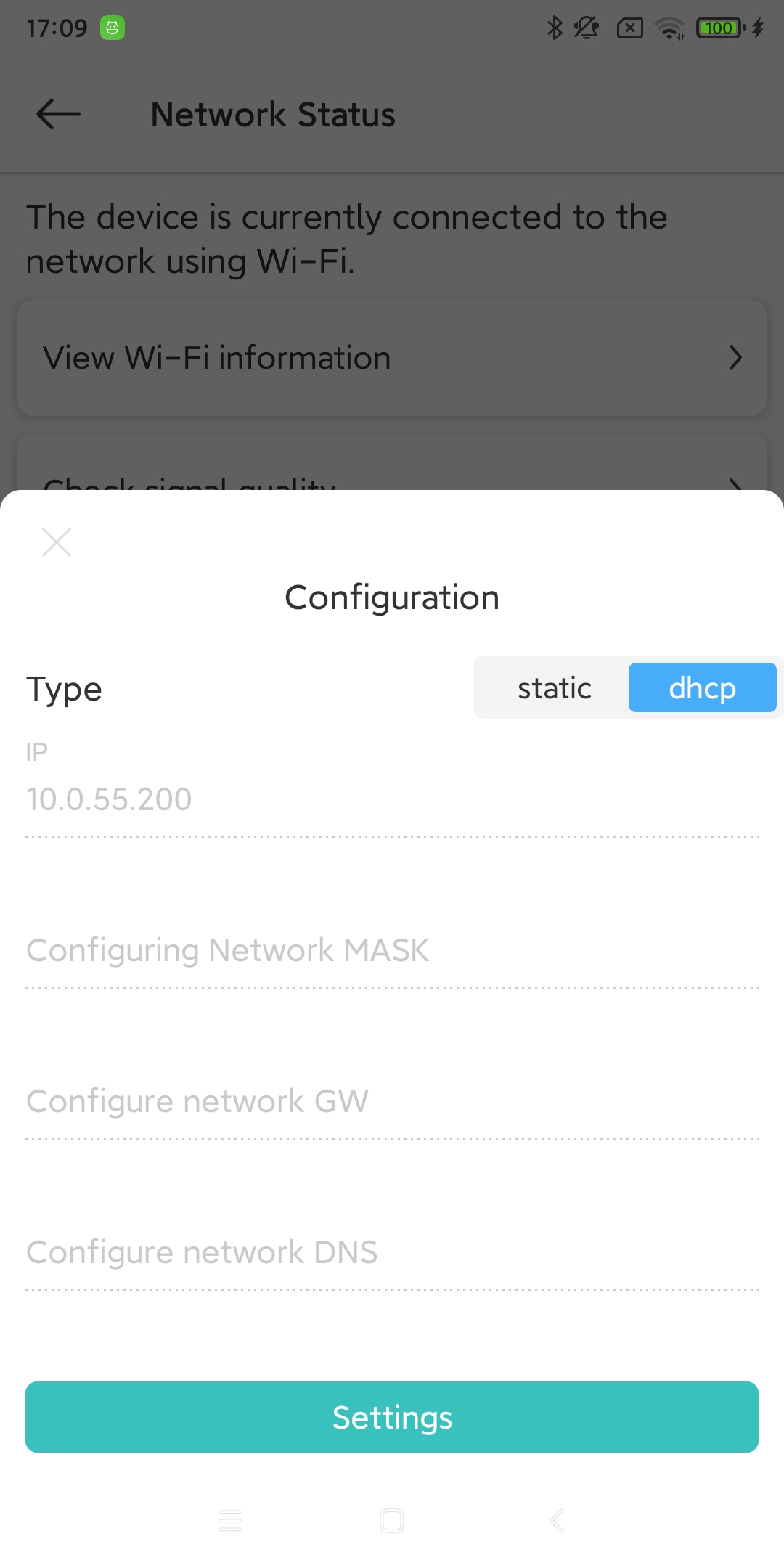The image size is (784, 1568).
Task: Tap the Configure network DNS field
Action: coord(392,1252)
